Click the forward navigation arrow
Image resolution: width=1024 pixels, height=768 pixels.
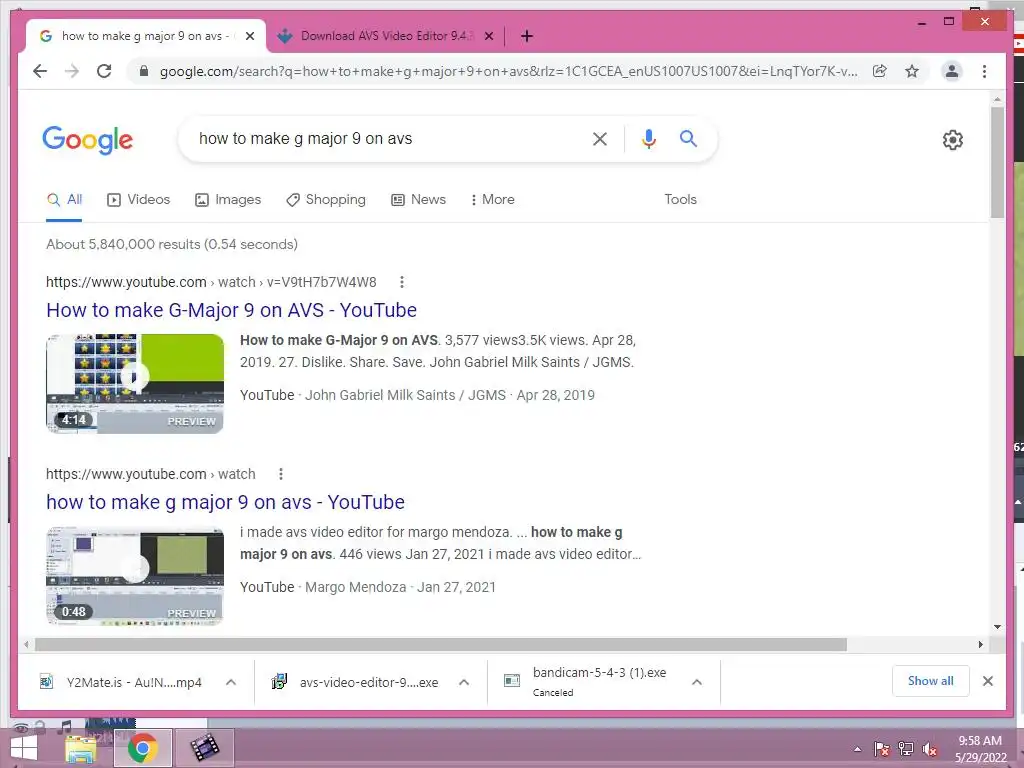[72, 71]
